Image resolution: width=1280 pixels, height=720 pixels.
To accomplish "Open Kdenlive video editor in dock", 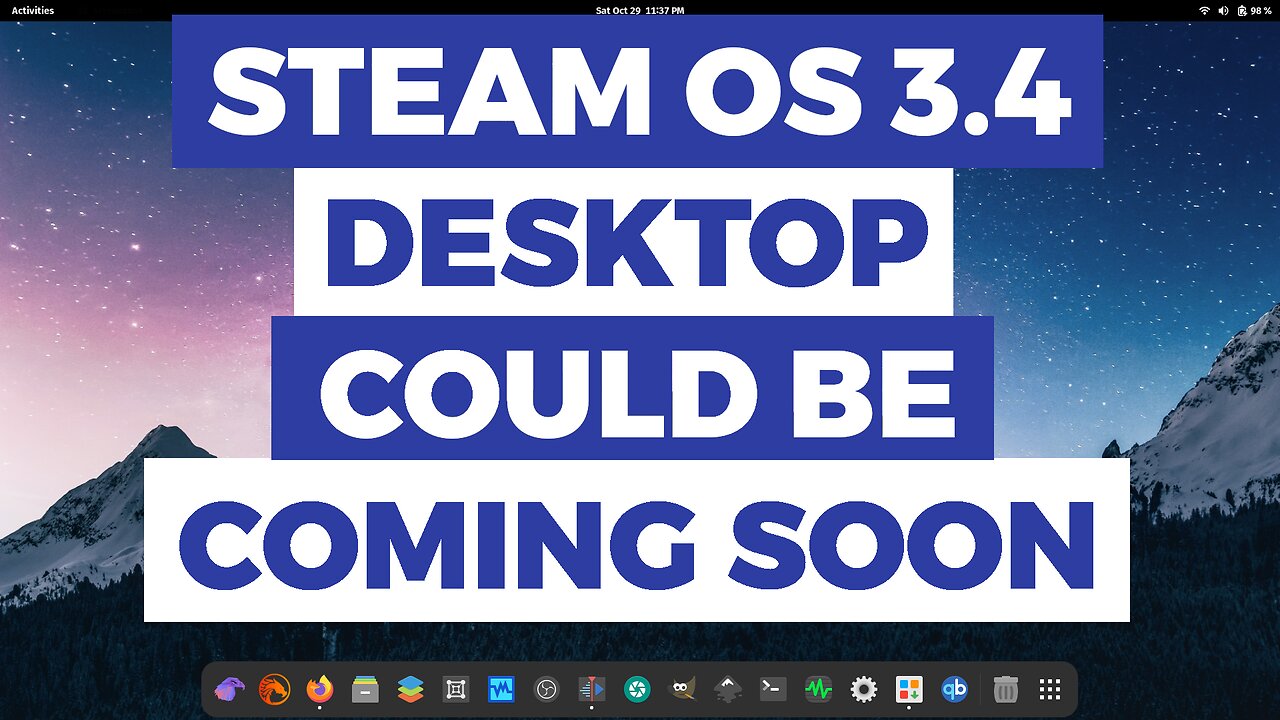I will click(x=592, y=689).
